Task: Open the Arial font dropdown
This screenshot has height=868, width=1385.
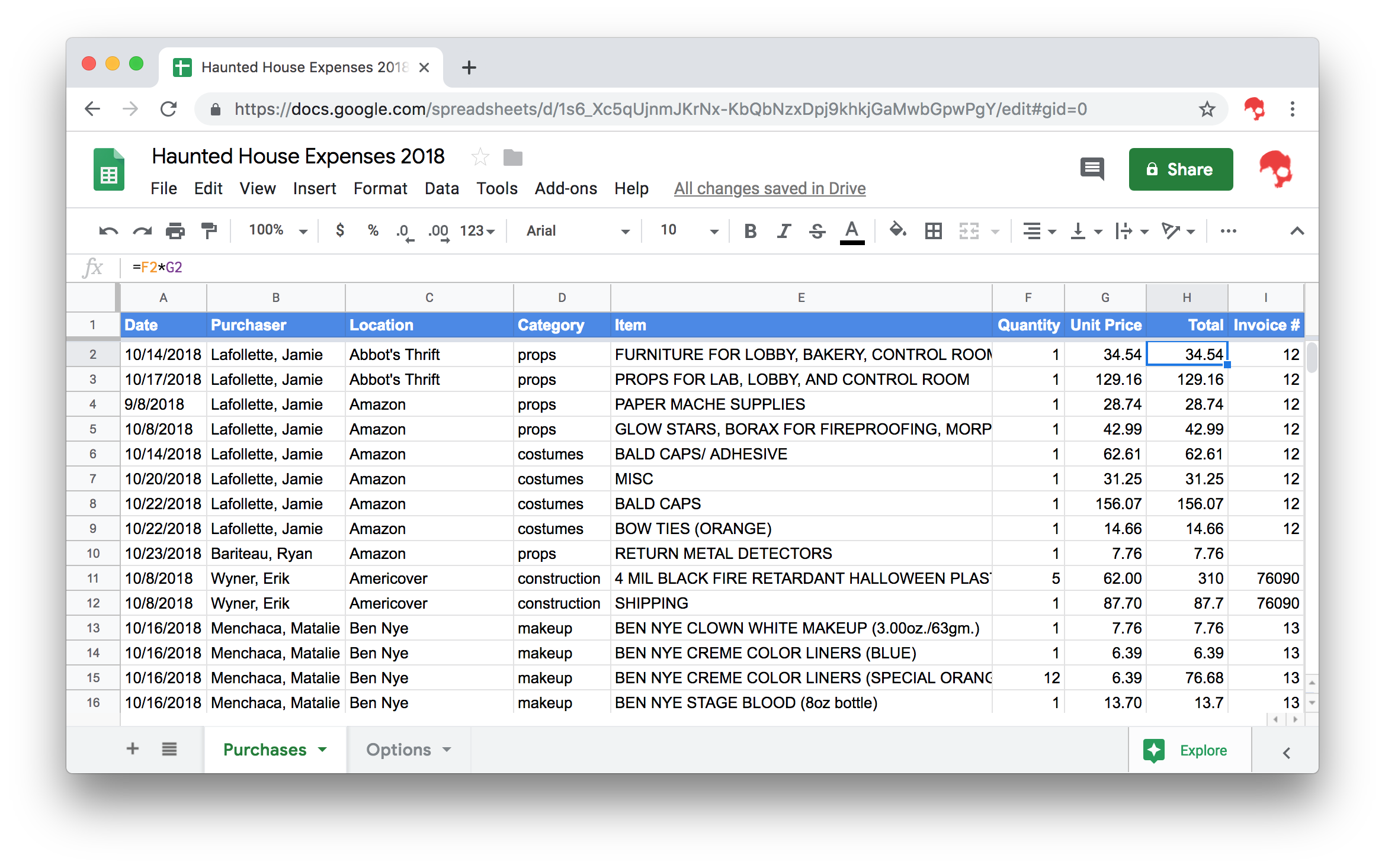Action: [x=577, y=230]
